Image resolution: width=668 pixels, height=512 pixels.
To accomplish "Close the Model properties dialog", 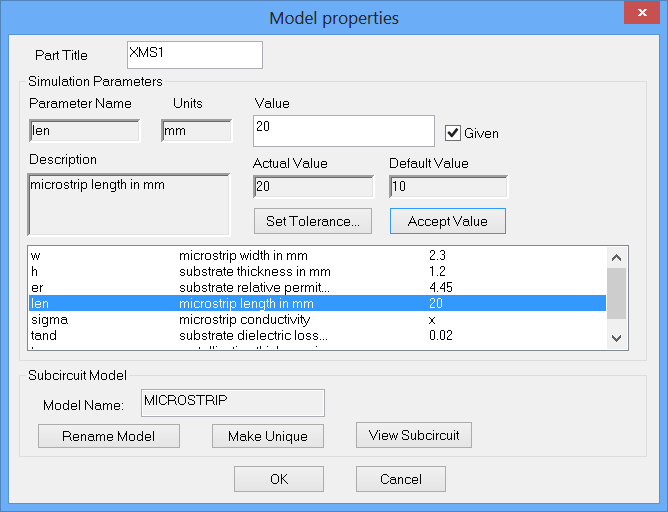I will 639,14.
